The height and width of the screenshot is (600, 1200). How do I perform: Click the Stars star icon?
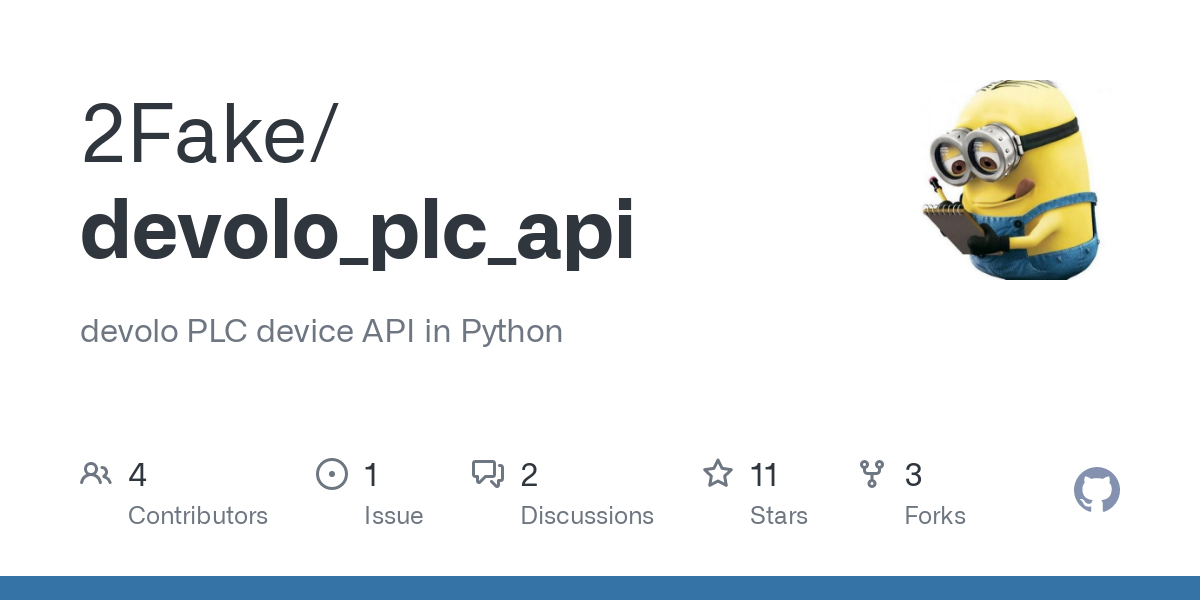tap(718, 473)
